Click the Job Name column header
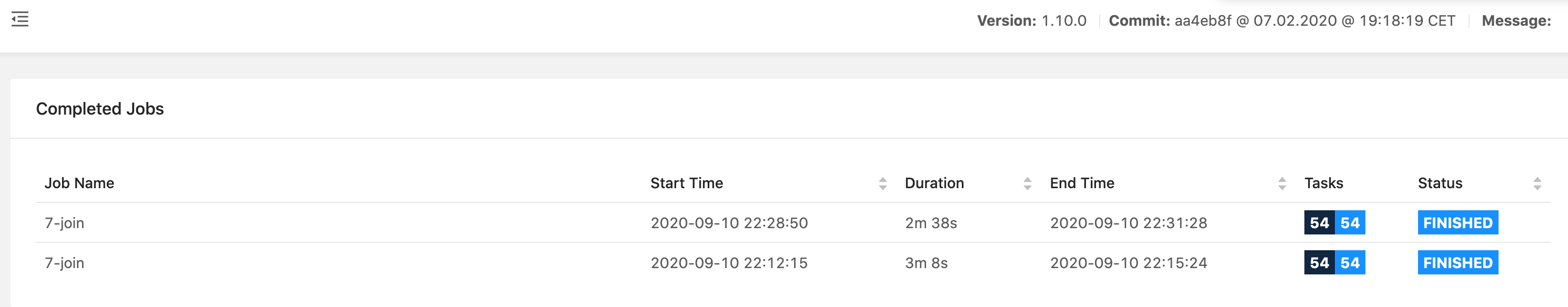 pyautogui.click(x=79, y=183)
